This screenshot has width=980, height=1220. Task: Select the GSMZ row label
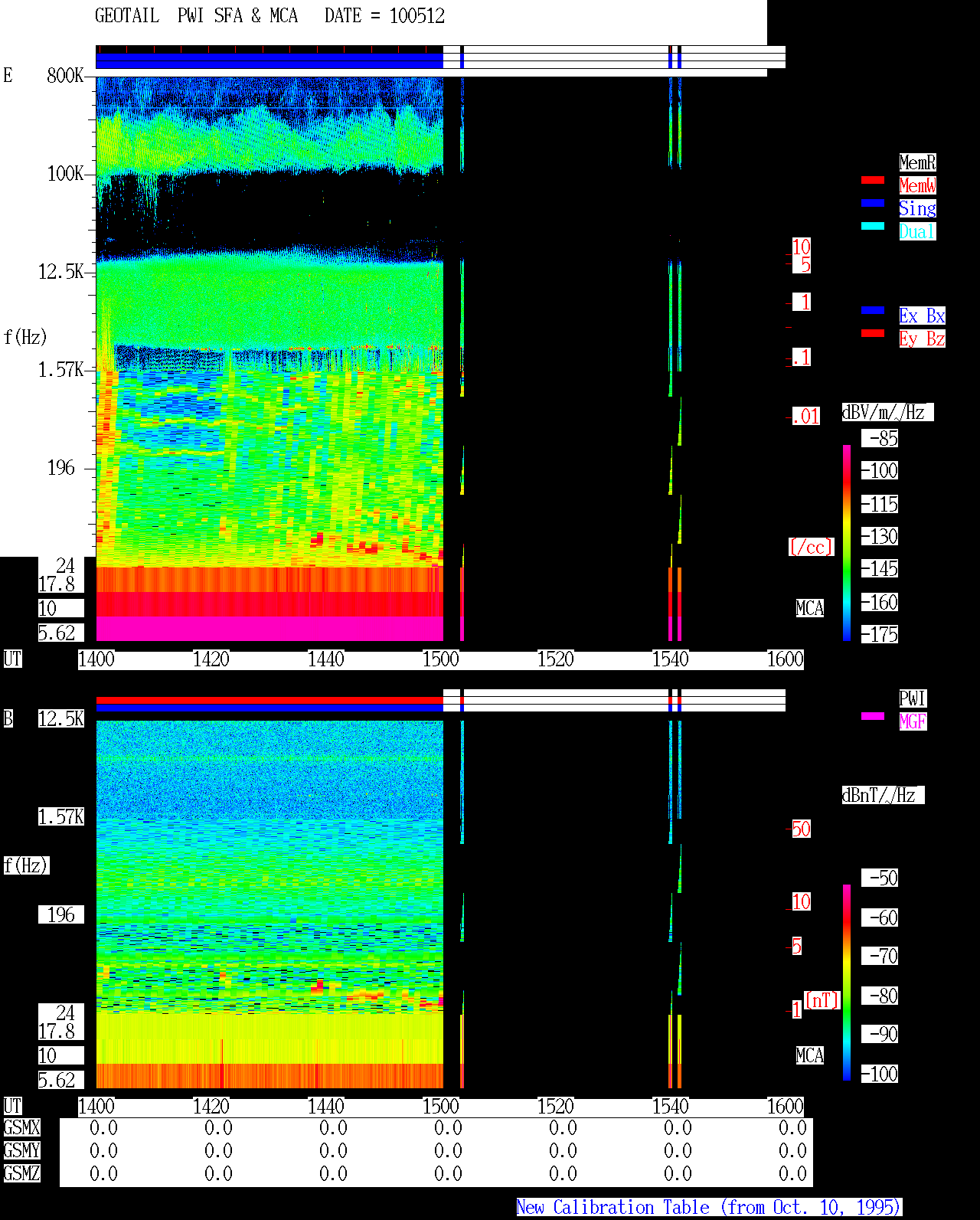(x=21, y=1173)
